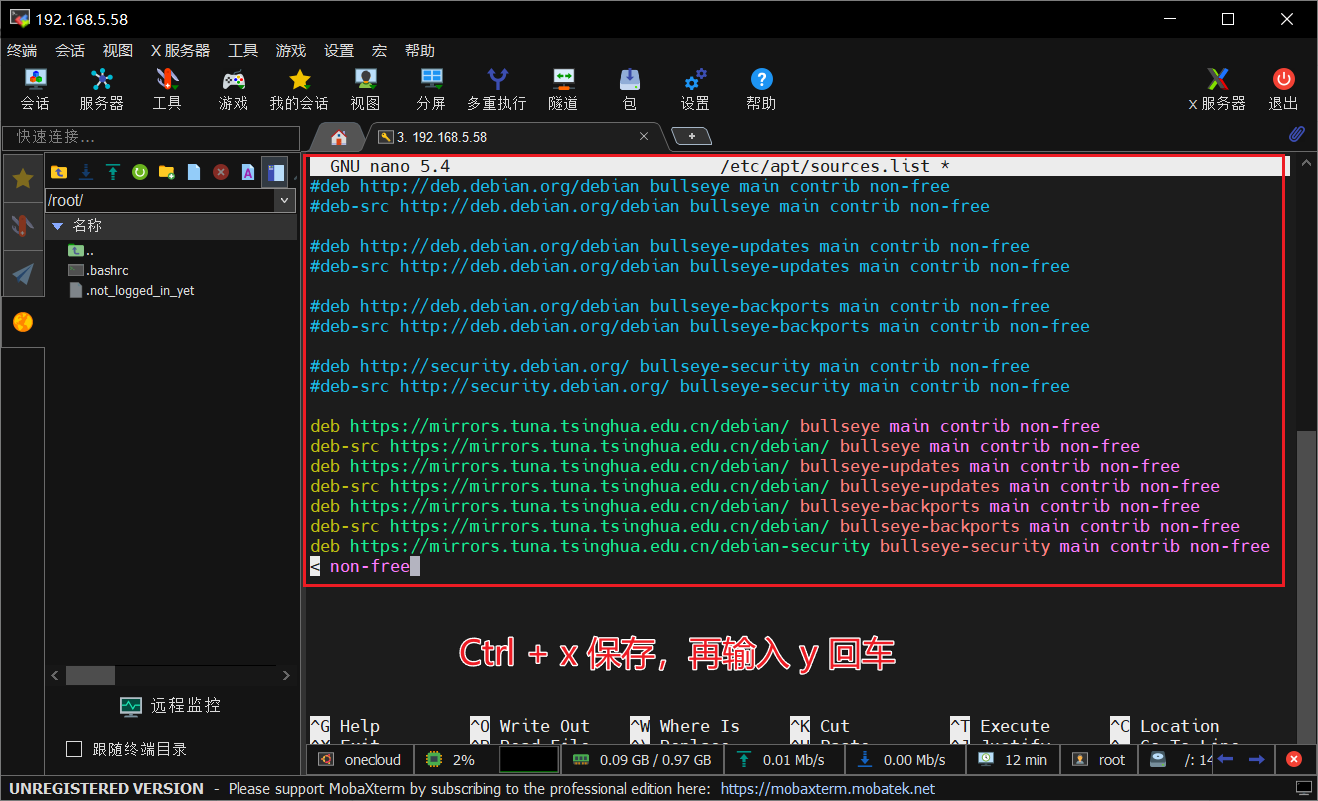
Task: Create a new file in SFTP browser
Action: coord(194,172)
